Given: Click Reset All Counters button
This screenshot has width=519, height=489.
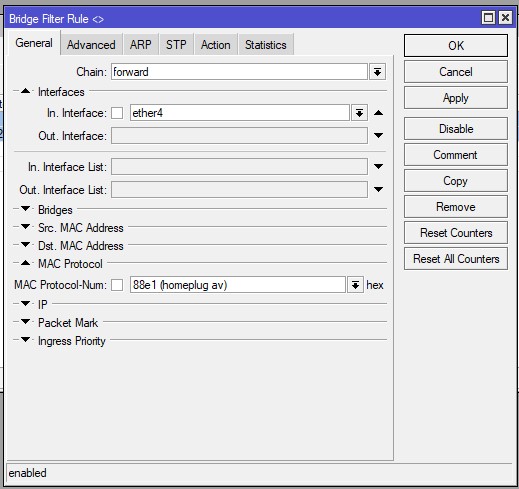Looking at the screenshot, I should [x=456, y=259].
